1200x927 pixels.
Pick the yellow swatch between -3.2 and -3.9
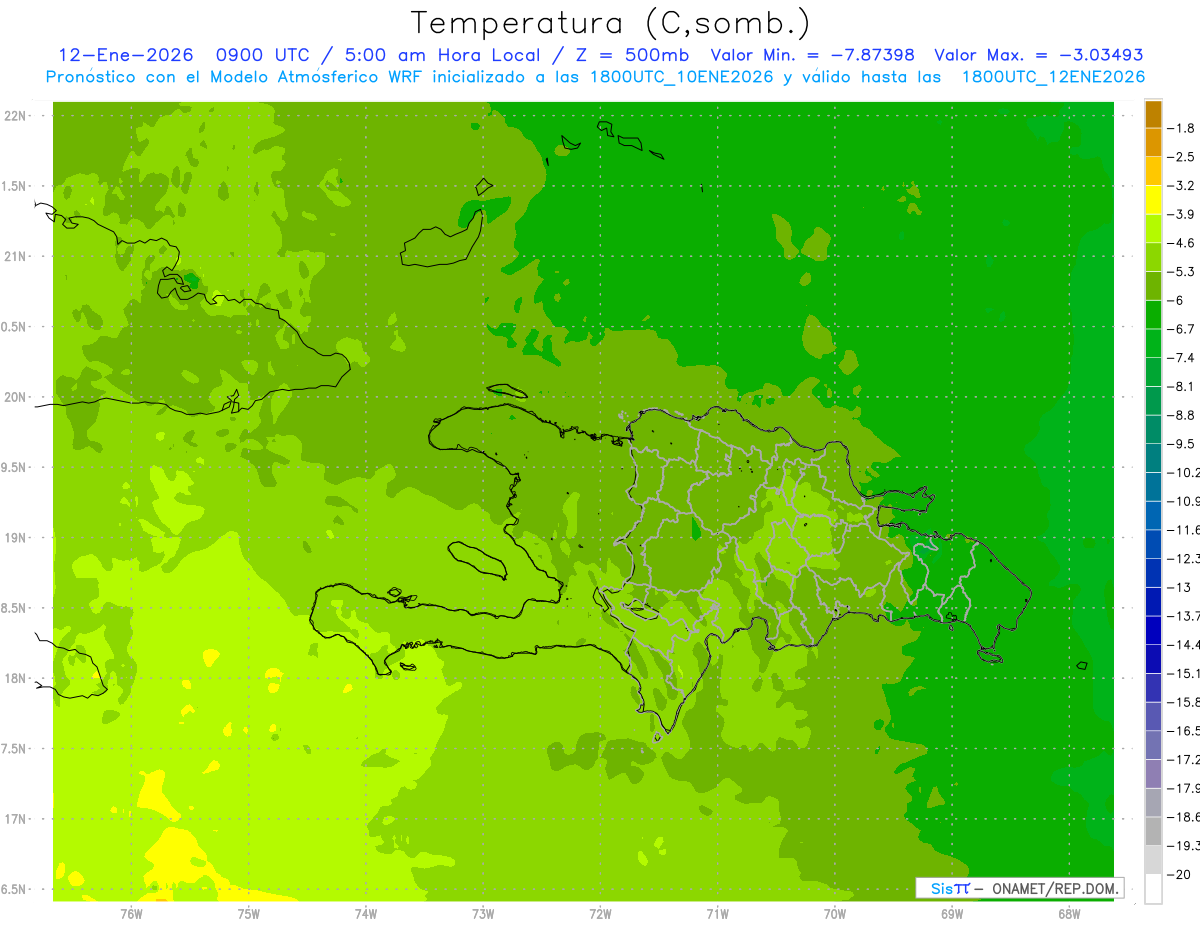(x=1153, y=200)
